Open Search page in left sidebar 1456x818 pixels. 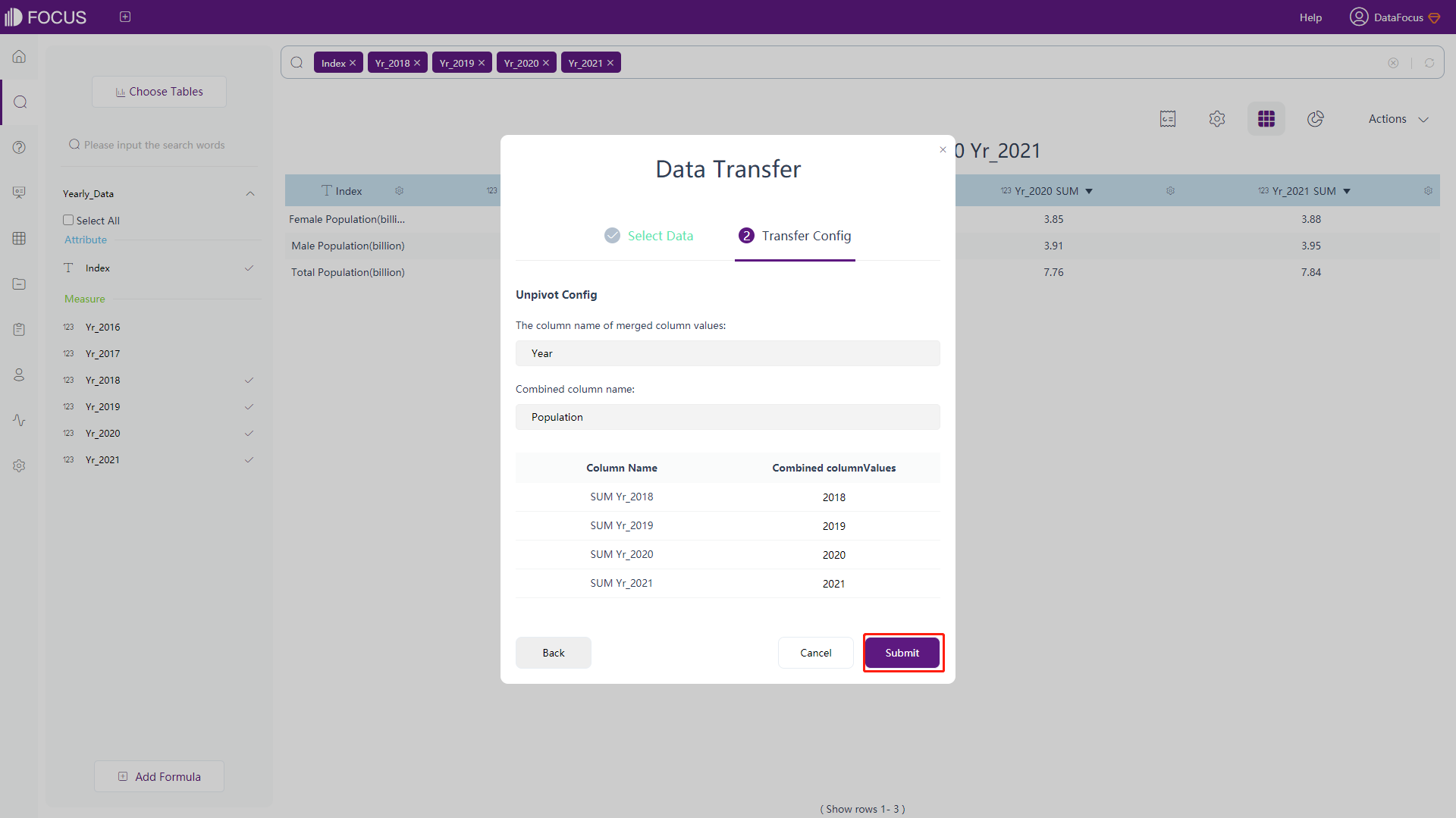20,102
